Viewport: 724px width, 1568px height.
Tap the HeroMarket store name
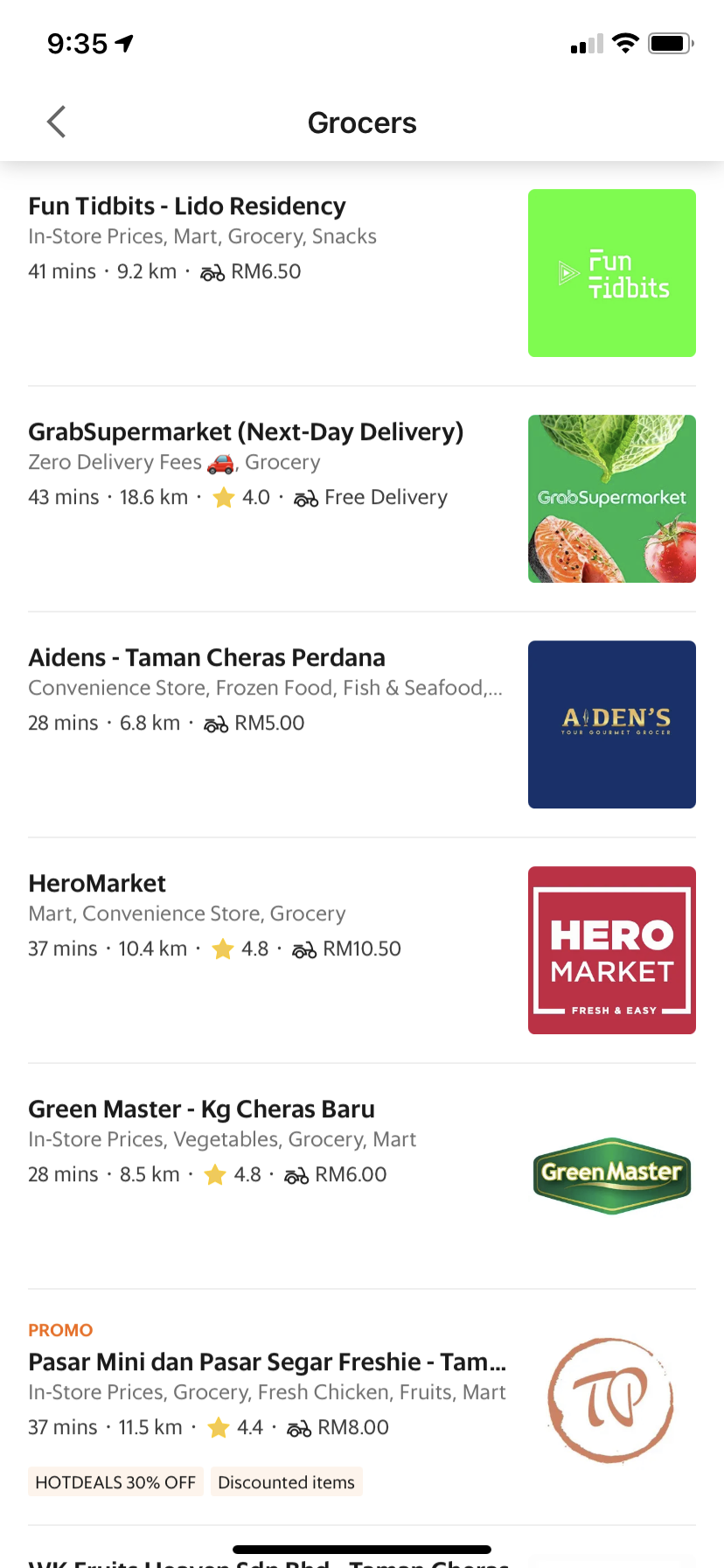[97, 884]
